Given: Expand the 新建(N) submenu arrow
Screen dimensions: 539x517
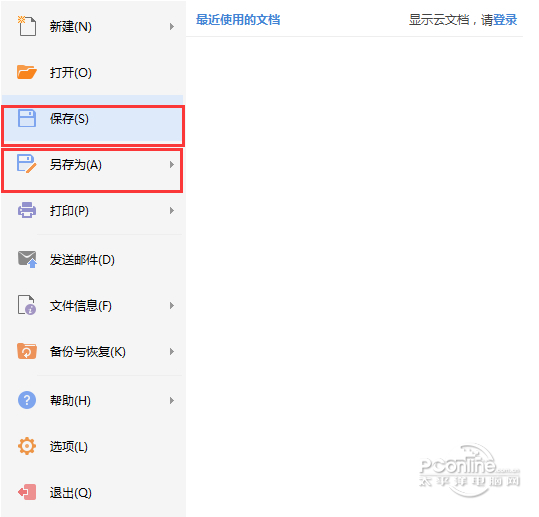Looking at the screenshot, I should point(172,26).
